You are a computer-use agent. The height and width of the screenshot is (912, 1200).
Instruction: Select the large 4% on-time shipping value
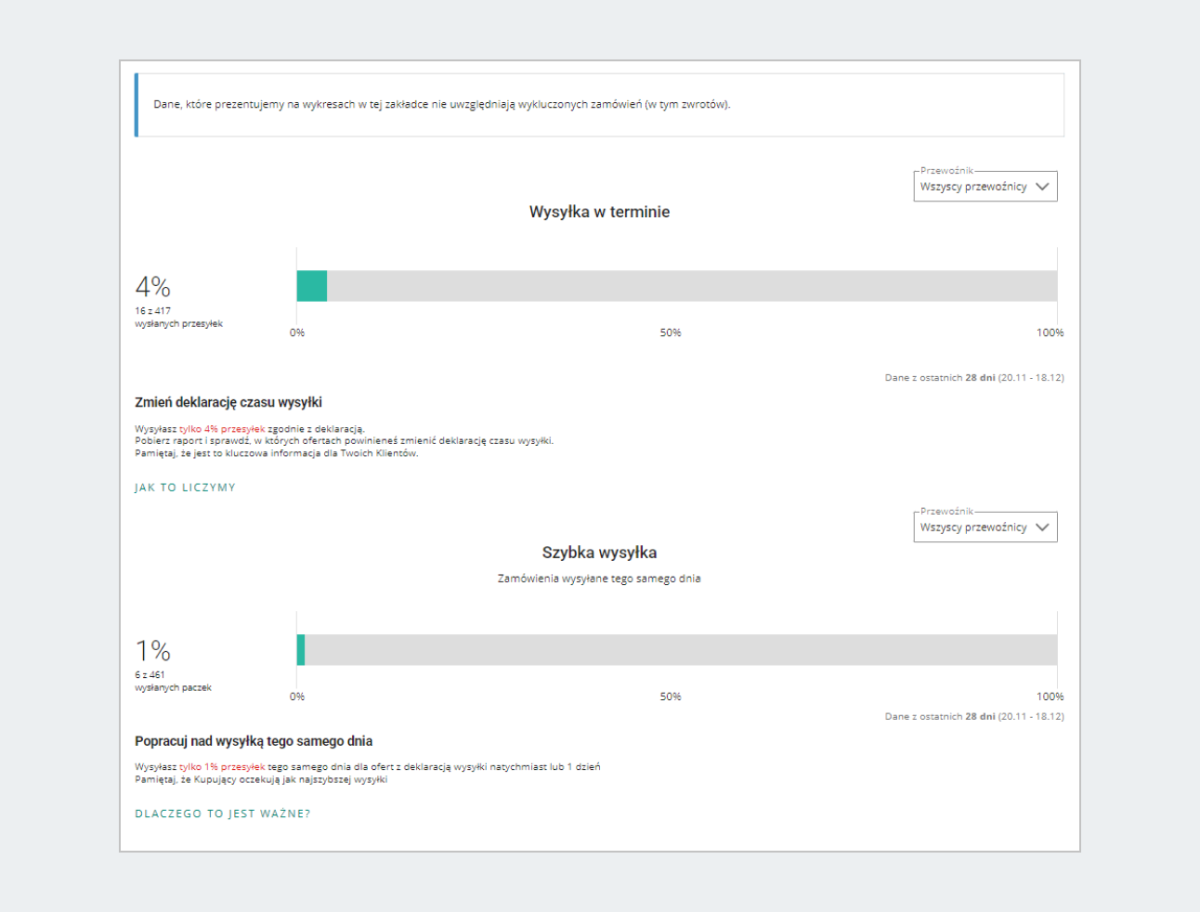tap(153, 287)
